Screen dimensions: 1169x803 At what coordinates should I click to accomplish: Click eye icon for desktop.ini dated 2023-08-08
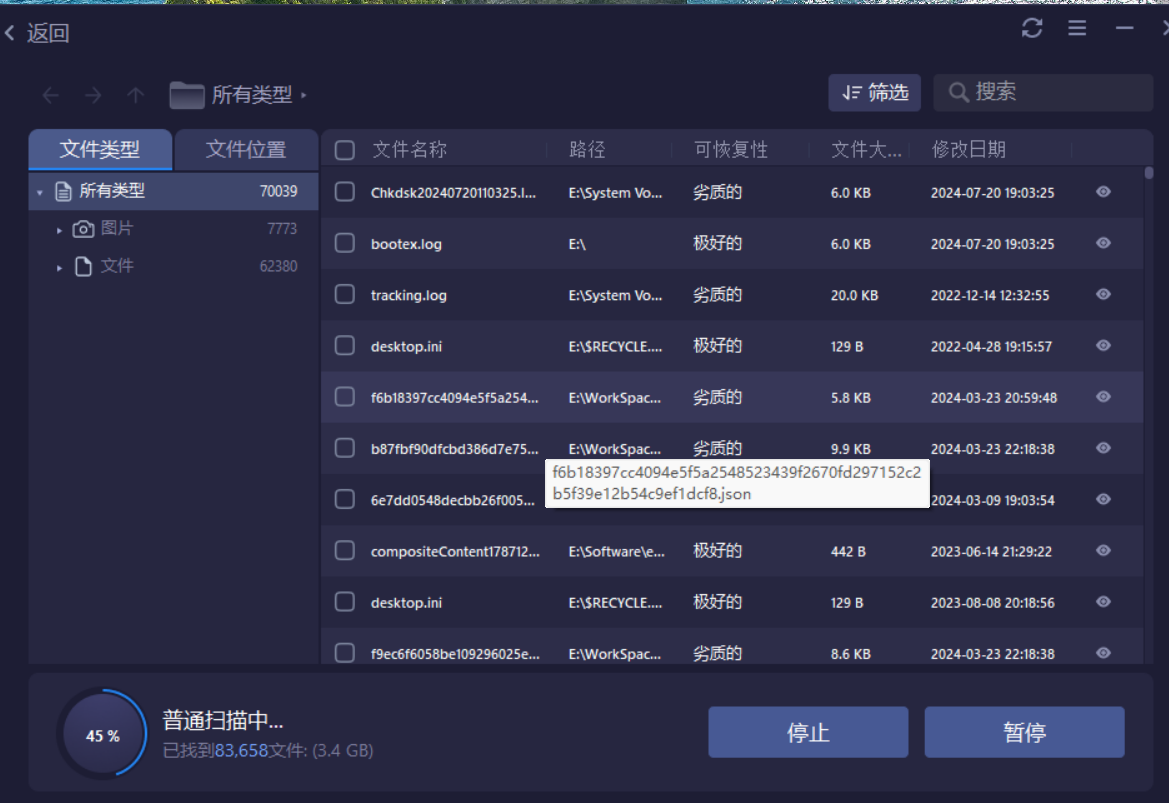coord(1103,602)
